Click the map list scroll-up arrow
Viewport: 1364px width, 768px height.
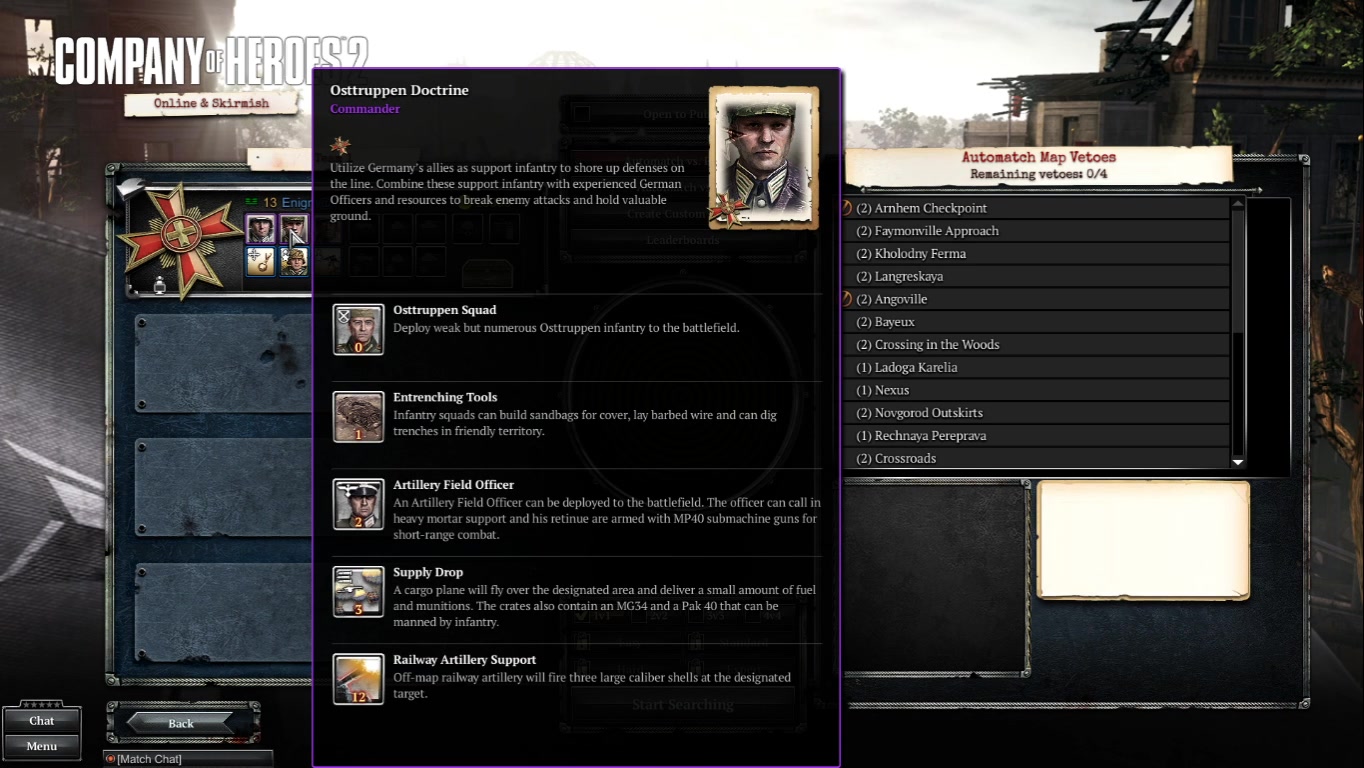1238,204
